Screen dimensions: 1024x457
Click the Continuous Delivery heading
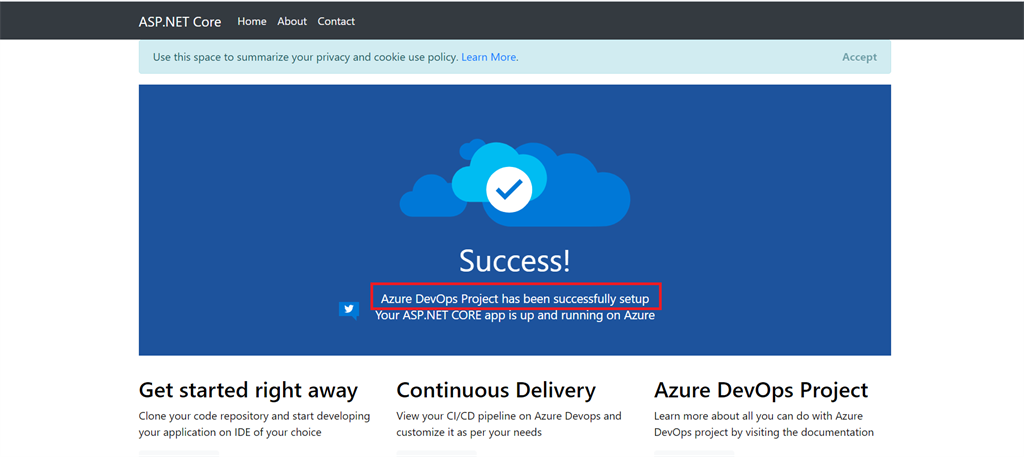[x=496, y=390]
